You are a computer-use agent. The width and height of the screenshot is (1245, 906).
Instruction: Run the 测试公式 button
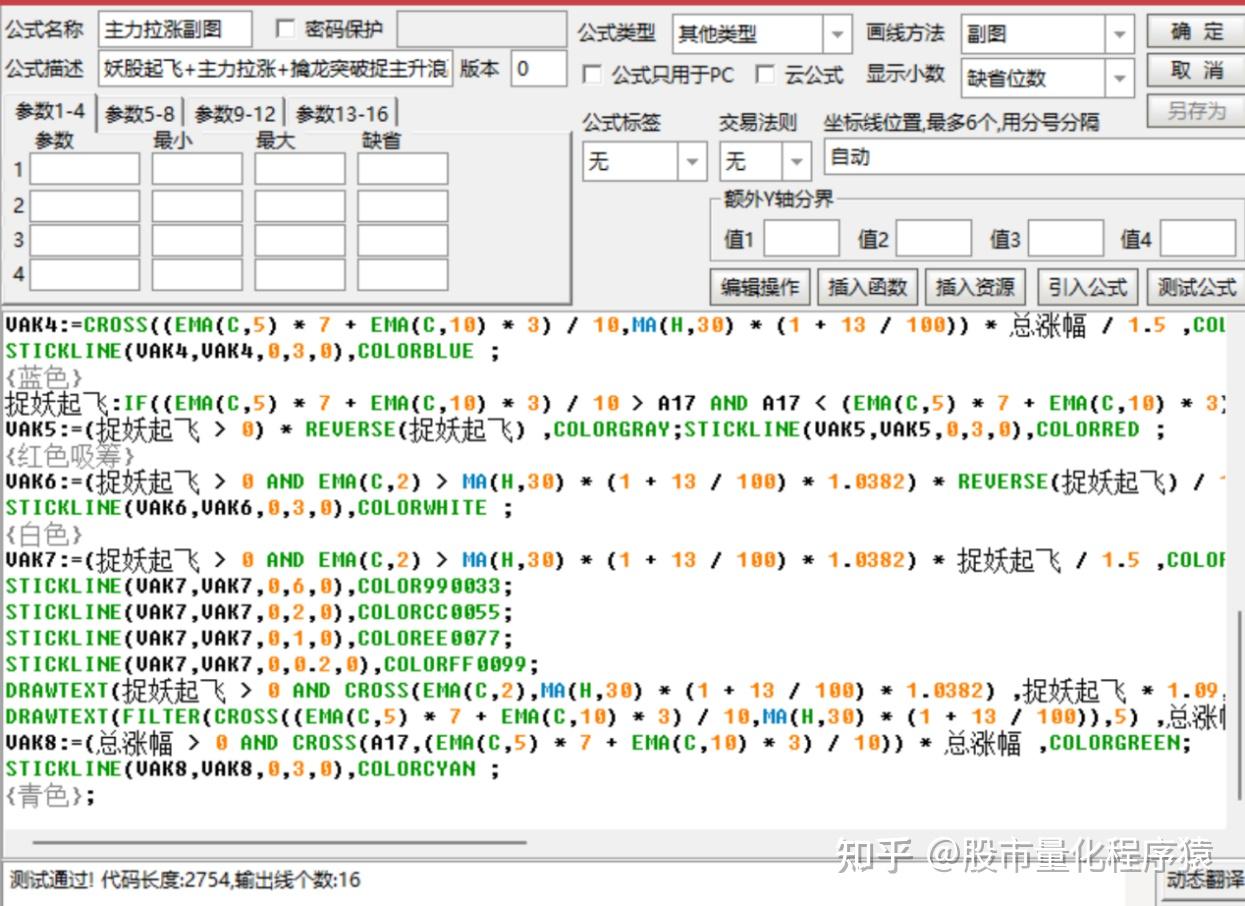click(1196, 287)
